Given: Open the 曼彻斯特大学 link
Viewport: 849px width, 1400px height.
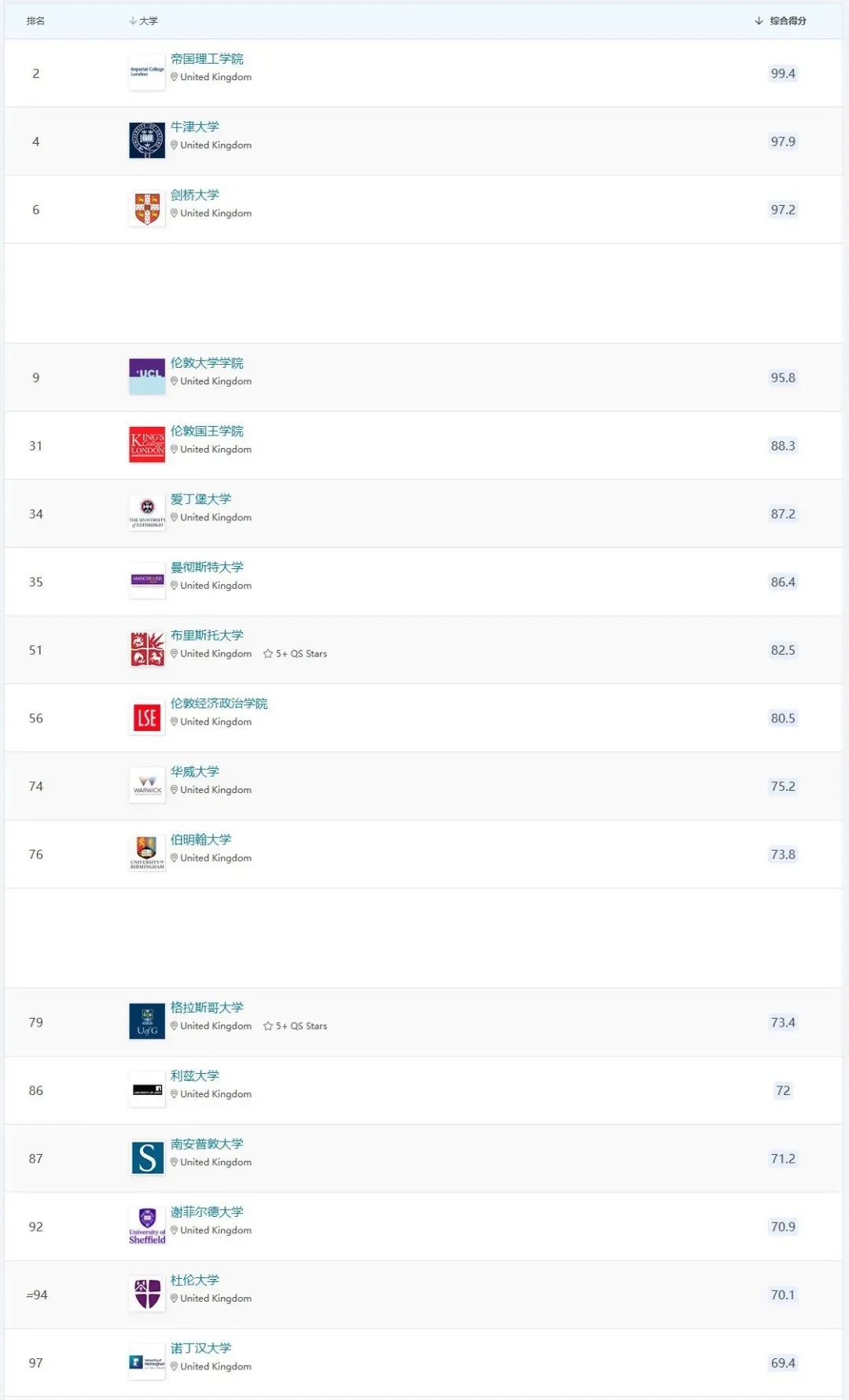Looking at the screenshot, I should tap(207, 568).
